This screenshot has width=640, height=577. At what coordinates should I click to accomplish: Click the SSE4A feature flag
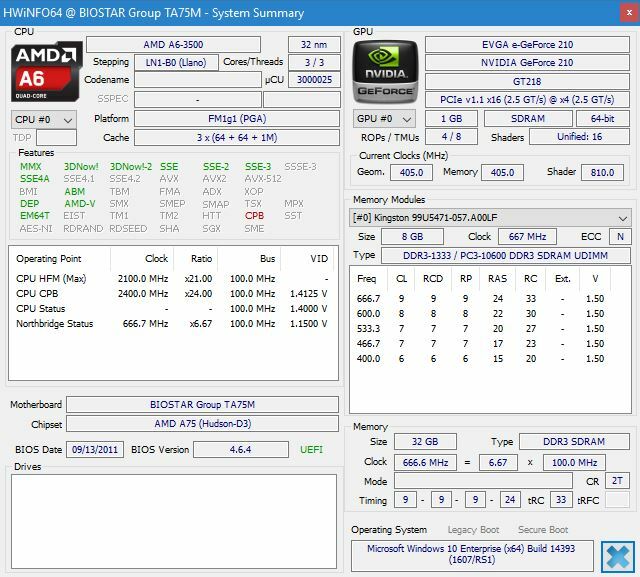(35, 179)
